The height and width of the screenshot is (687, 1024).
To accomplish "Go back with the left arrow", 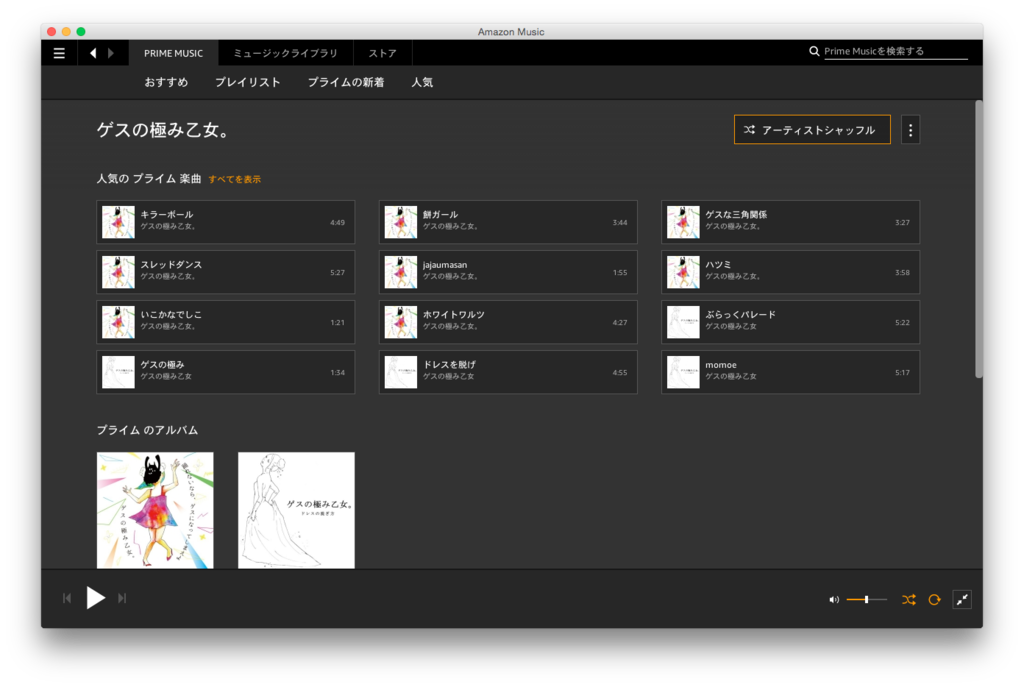I will coord(93,53).
